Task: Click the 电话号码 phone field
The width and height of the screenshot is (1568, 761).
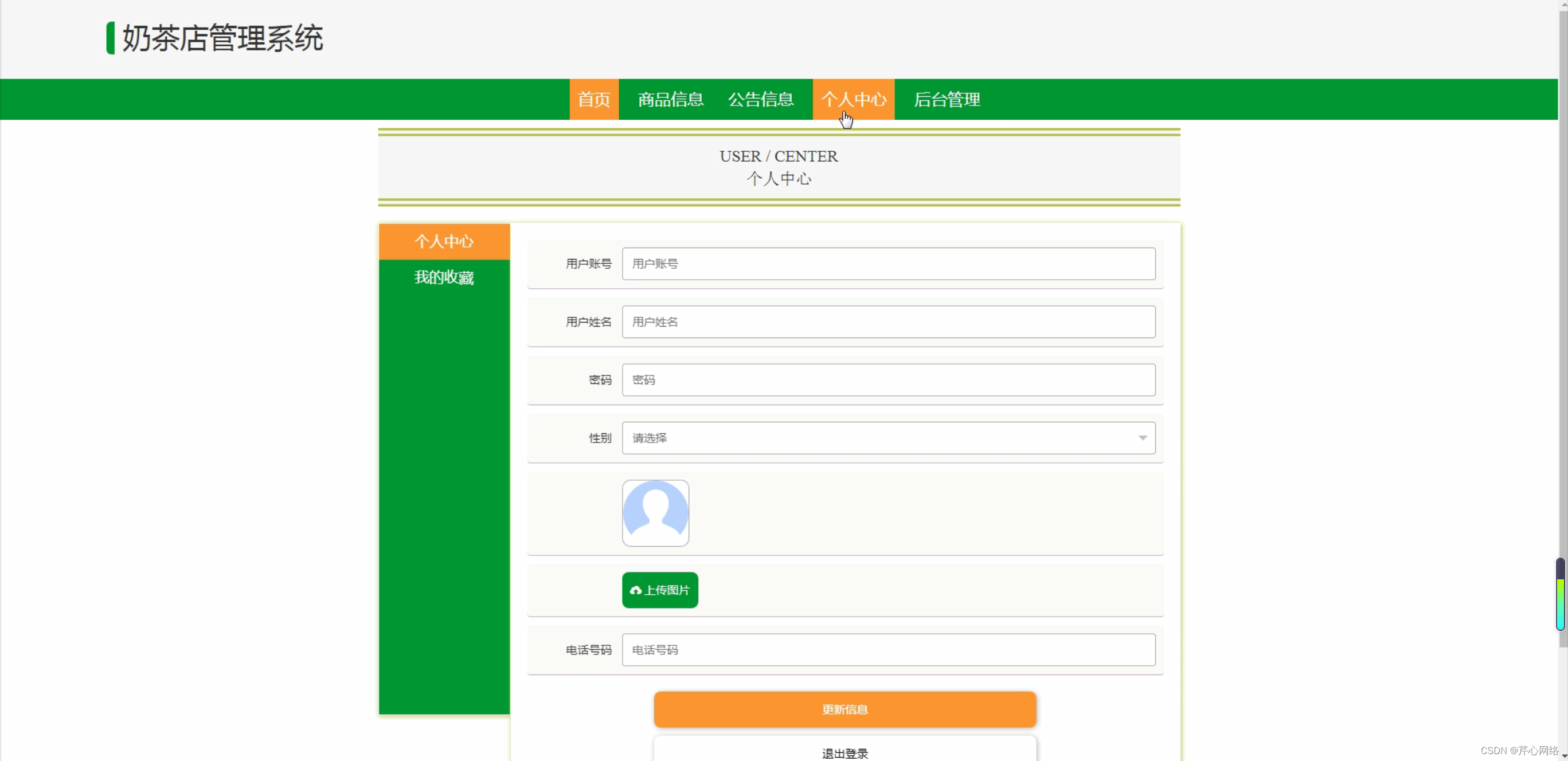Action: point(888,650)
